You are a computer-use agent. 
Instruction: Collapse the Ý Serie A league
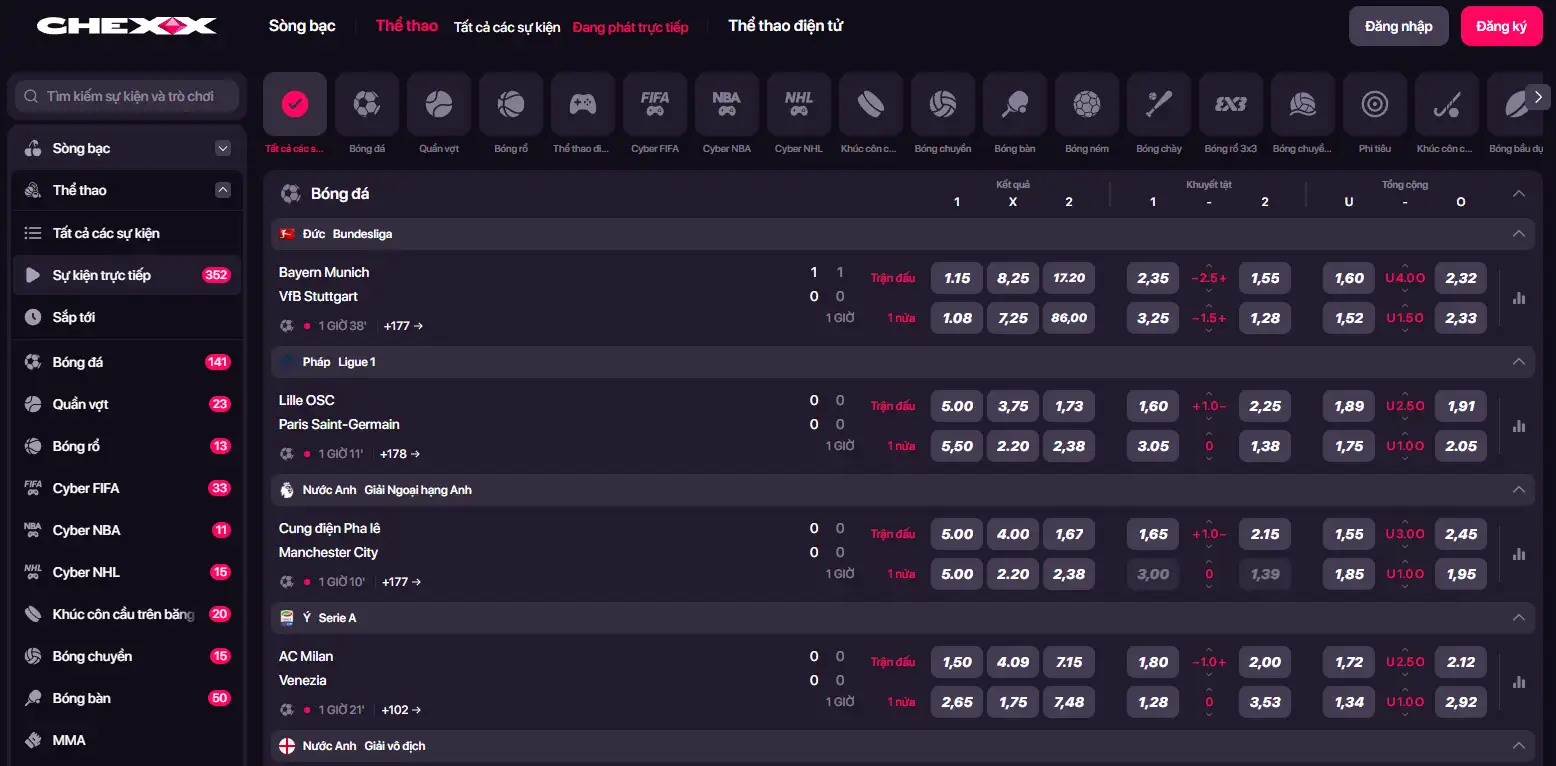coord(1519,618)
